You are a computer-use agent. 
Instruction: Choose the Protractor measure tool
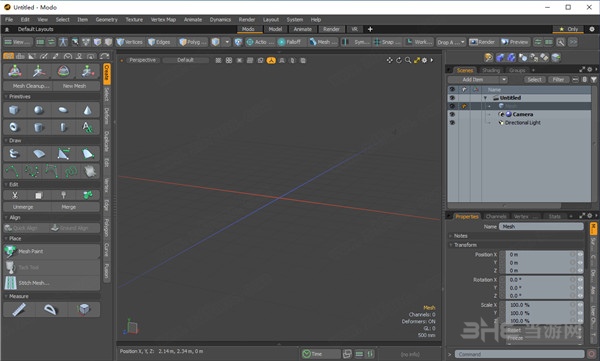(x=51, y=309)
